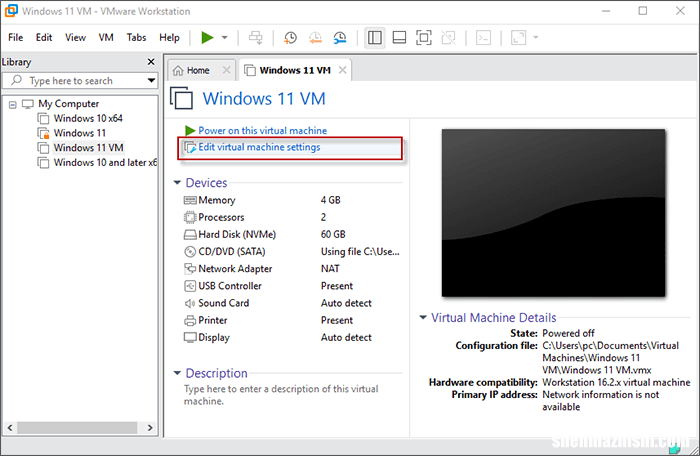The image size is (700, 456).
Task: Collapse the Virtual Machine Details section
Action: (423, 318)
